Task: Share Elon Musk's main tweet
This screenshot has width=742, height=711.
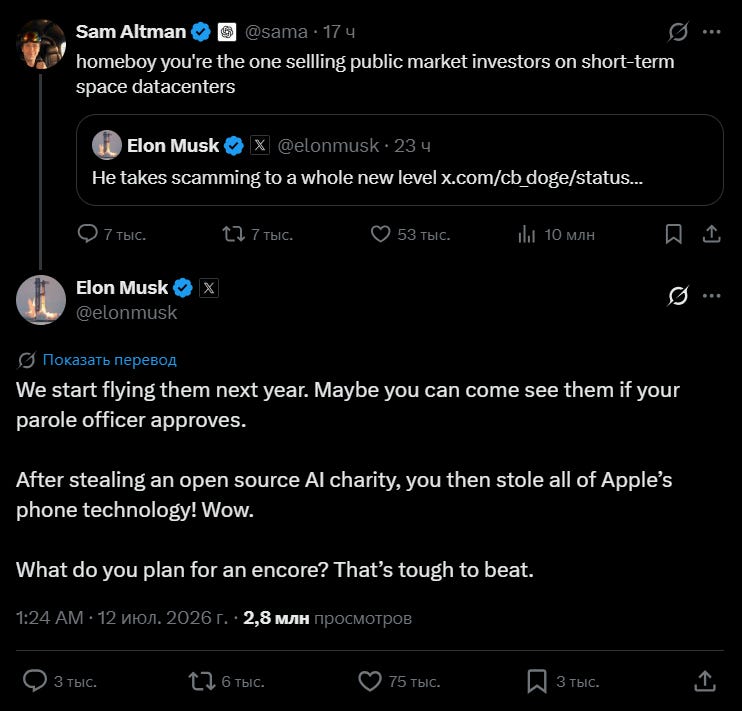Action: click(705, 681)
